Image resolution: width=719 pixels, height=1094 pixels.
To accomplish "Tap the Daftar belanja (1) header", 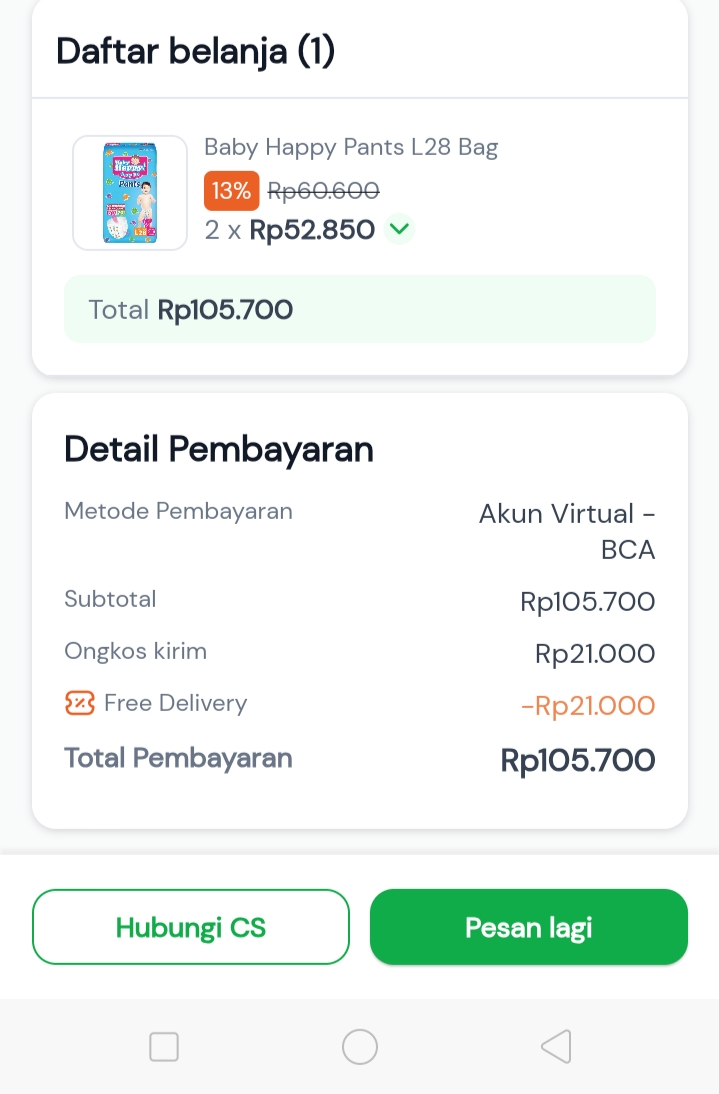I will [196, 50].
